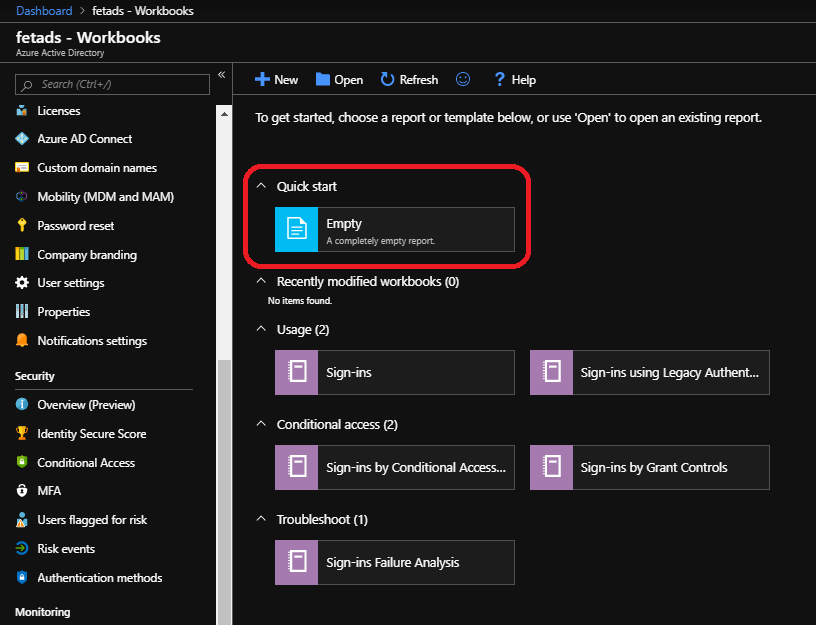Click the Sign-ins workbook icon

pyautogui.click(x=296, y=372)
